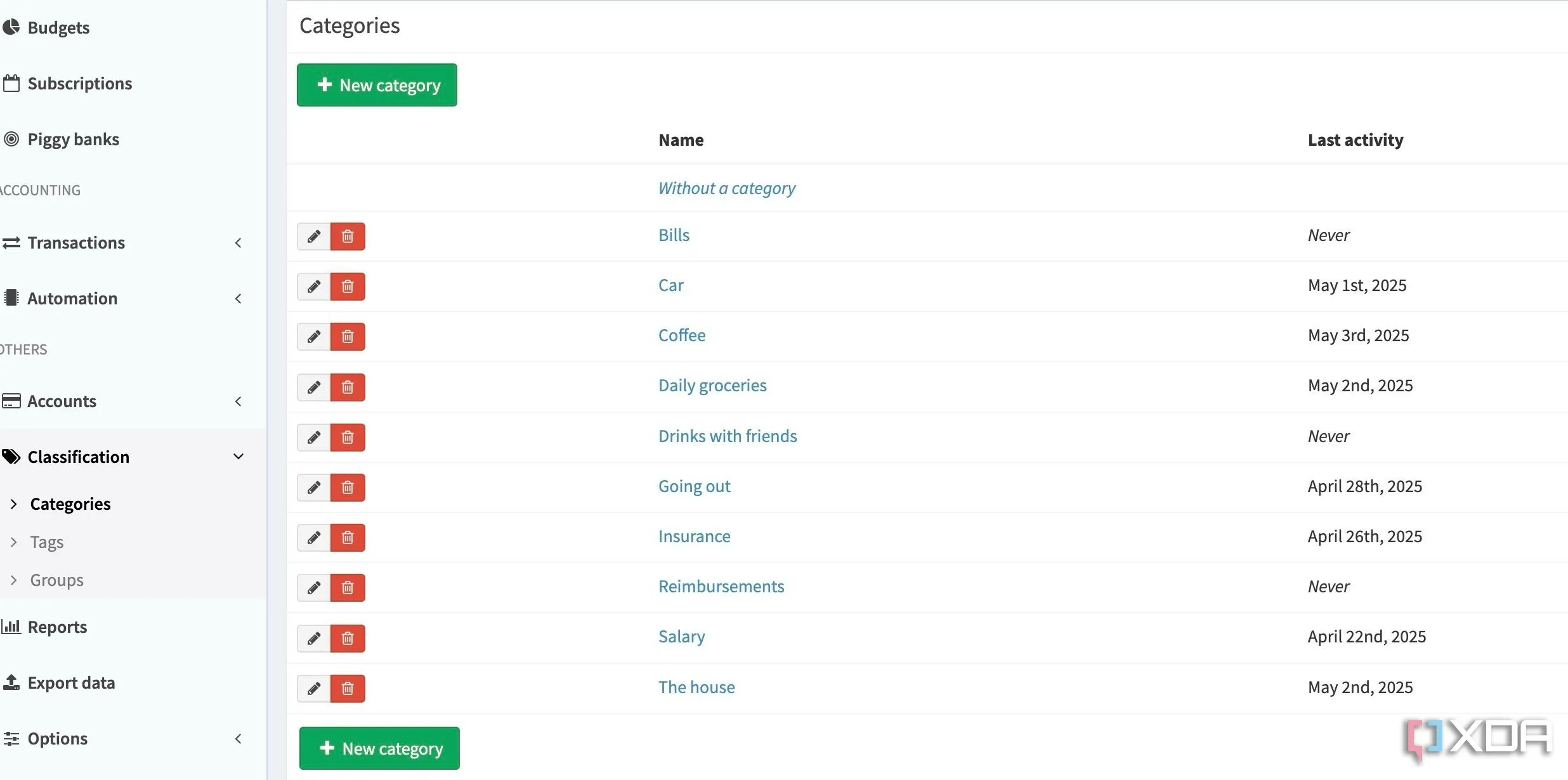The width and height of the screenshot is (1568, 780).
Task: Click the pencil edit icon for Bills
Action: tap(313, 237)
